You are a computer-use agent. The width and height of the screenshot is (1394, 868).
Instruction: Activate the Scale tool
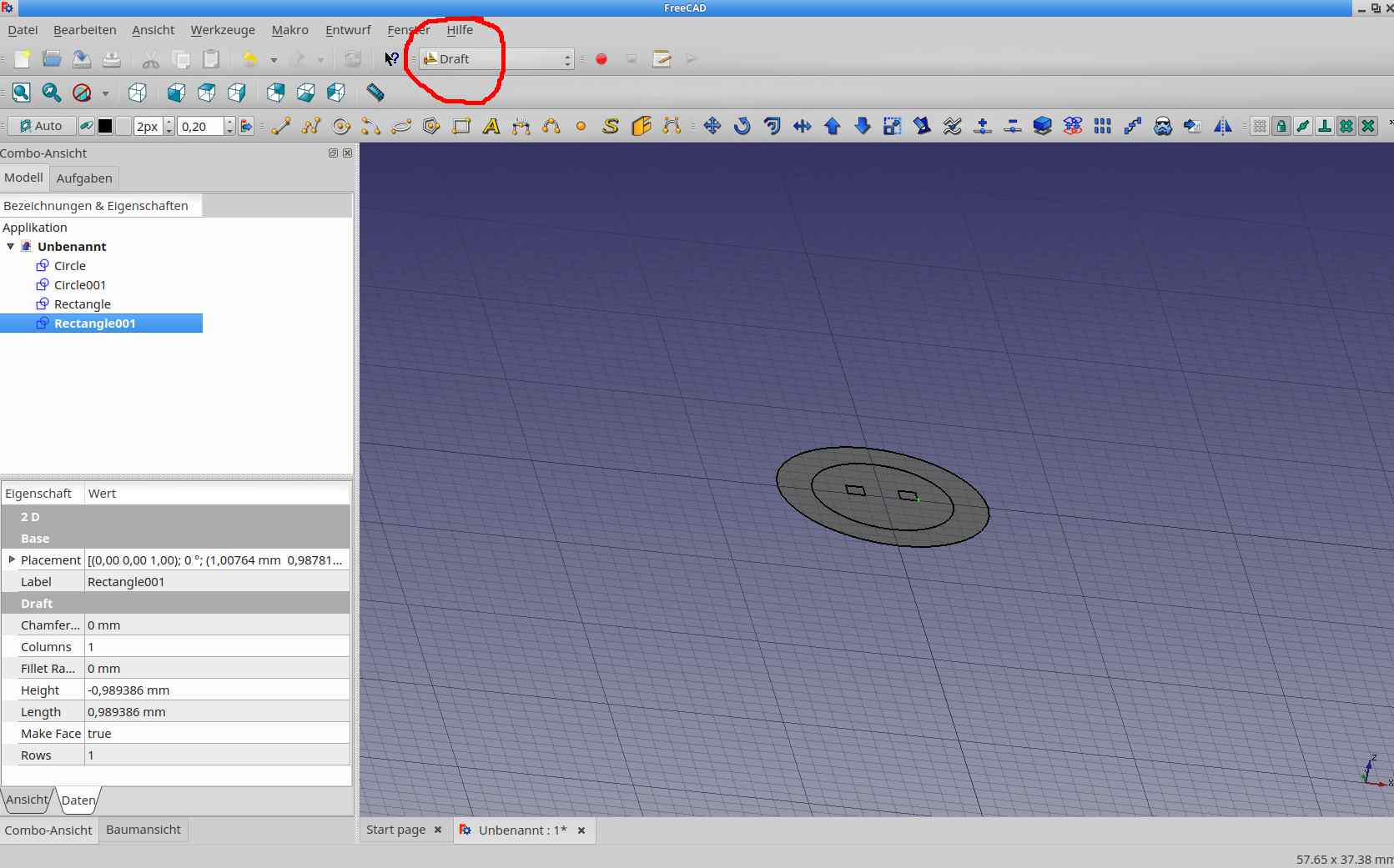point(893,126)
